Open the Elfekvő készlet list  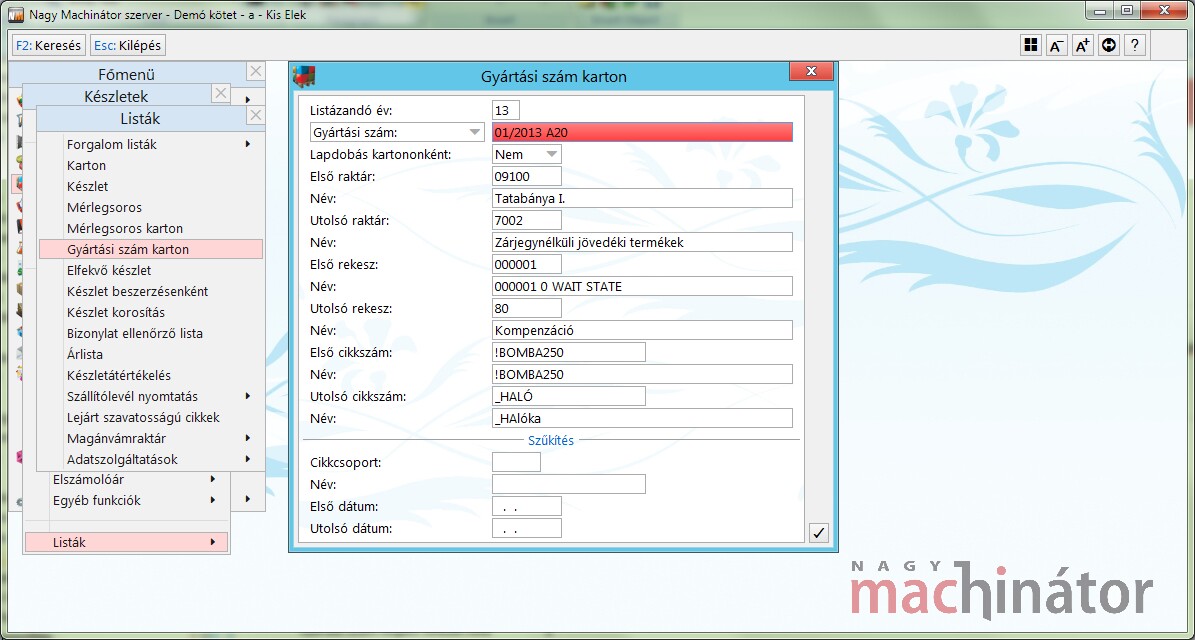click(108, 270)
